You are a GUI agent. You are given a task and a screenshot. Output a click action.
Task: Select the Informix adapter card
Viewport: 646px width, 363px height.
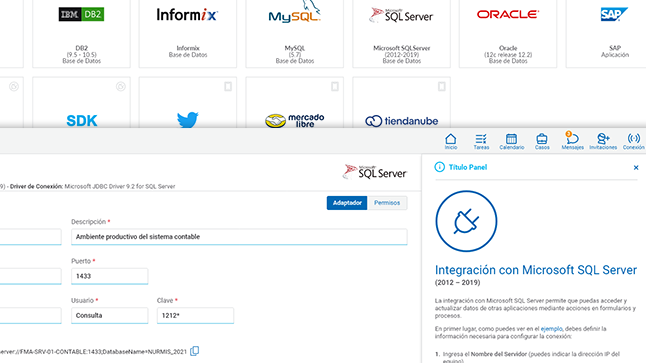point(188,33)
